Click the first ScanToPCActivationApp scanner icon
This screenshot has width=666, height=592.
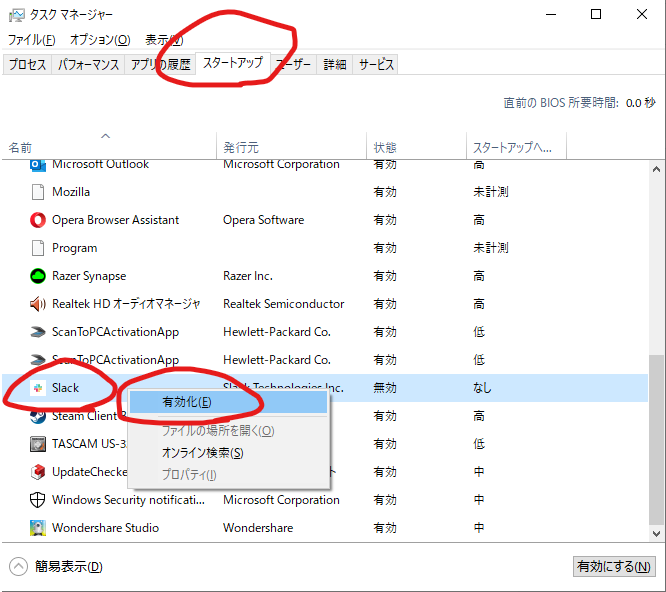tap(38, 332)
